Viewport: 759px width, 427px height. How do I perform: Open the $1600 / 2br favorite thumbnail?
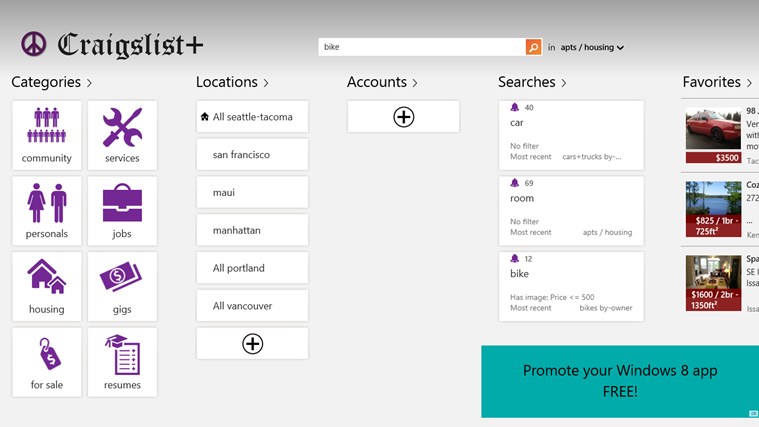tap(713, 283)
